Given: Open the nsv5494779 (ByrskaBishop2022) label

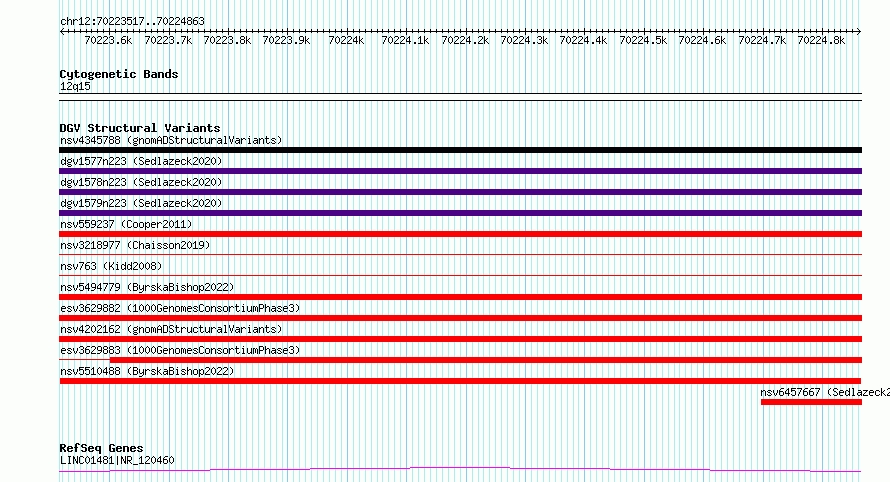Looking at the screenshot, I should pos(147,287).
